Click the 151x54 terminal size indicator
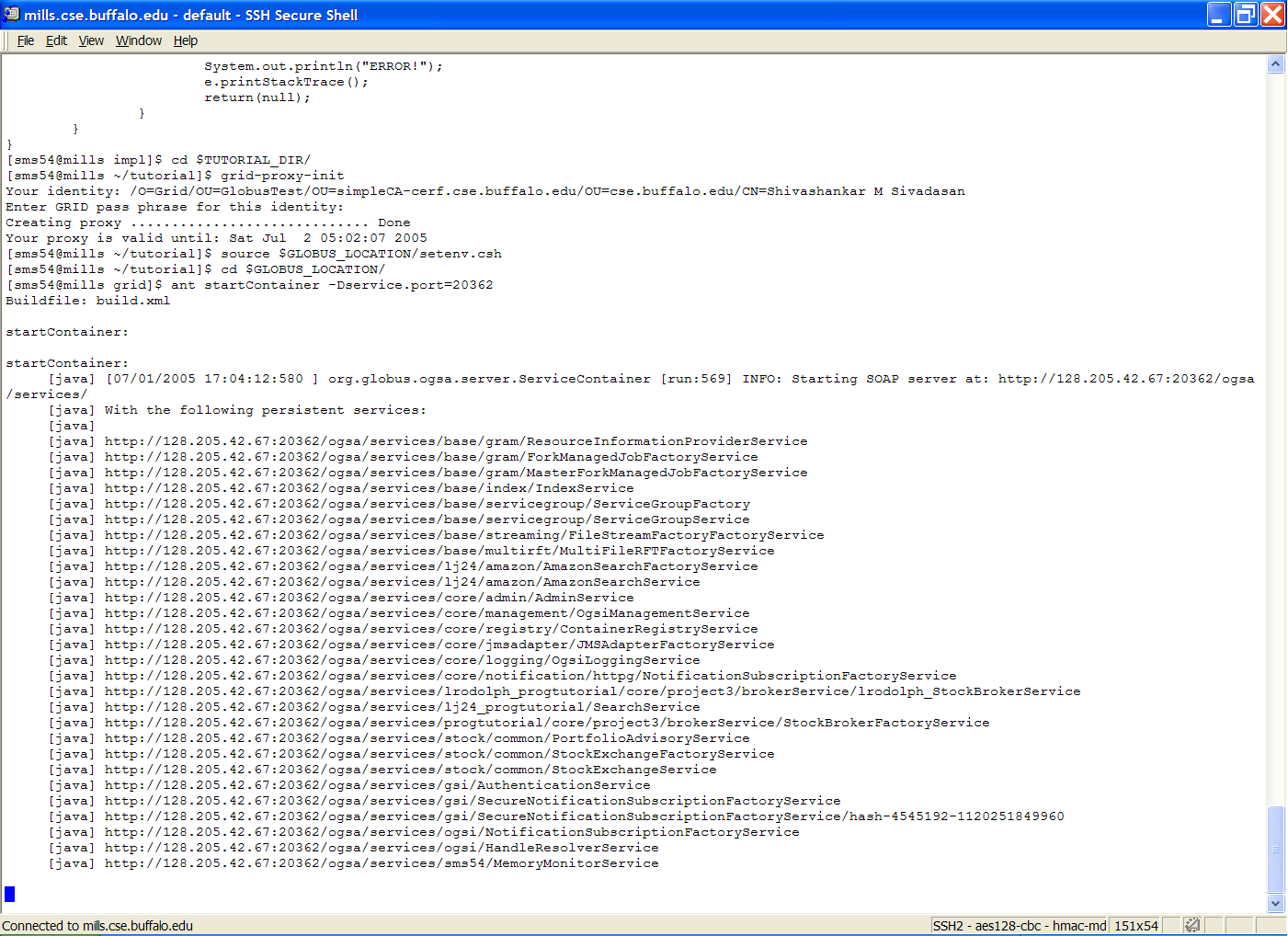The width and height of the screenshot is (1288, 936). point(1135,925)
